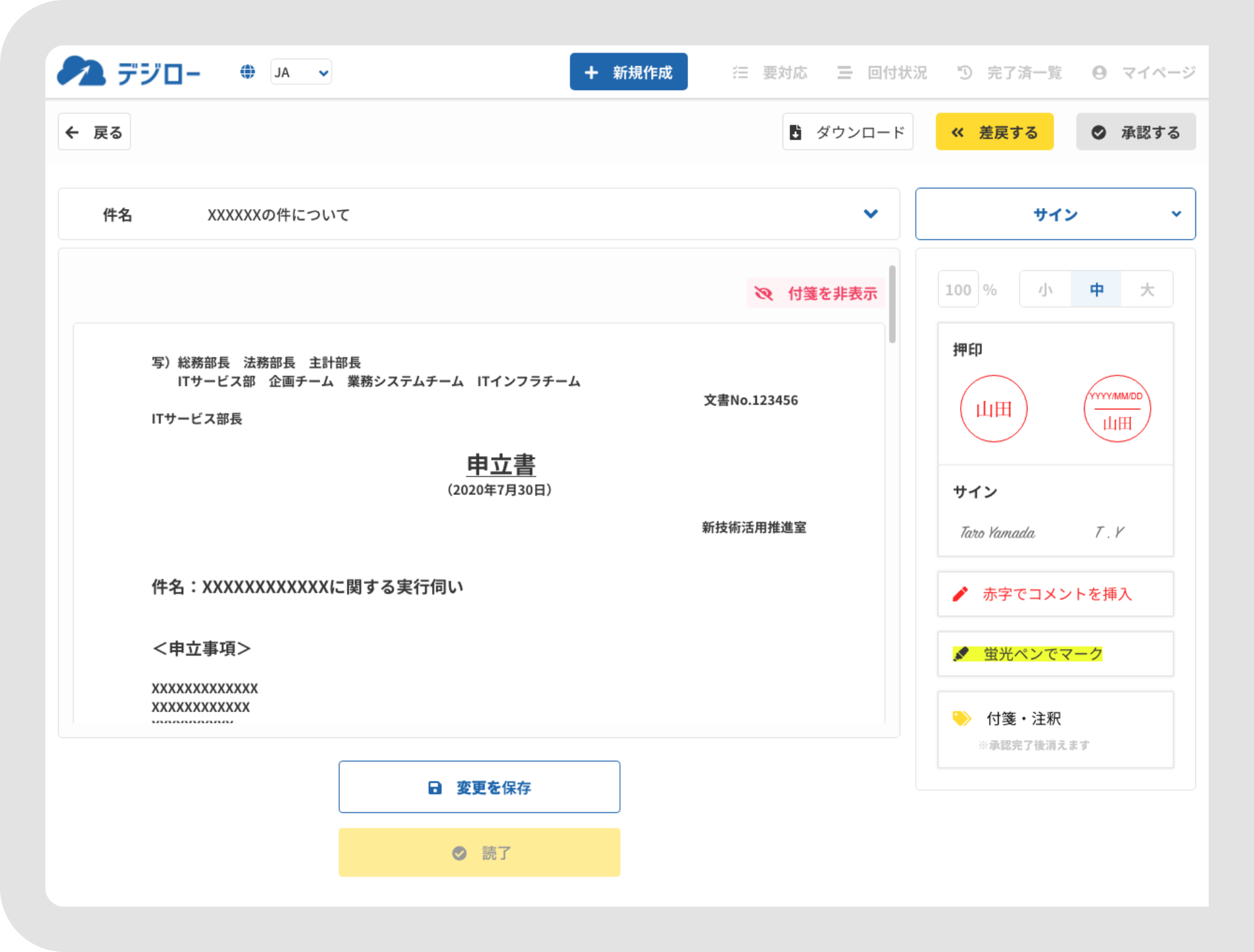Click the 読了 checkmark icon

point(460,853)
